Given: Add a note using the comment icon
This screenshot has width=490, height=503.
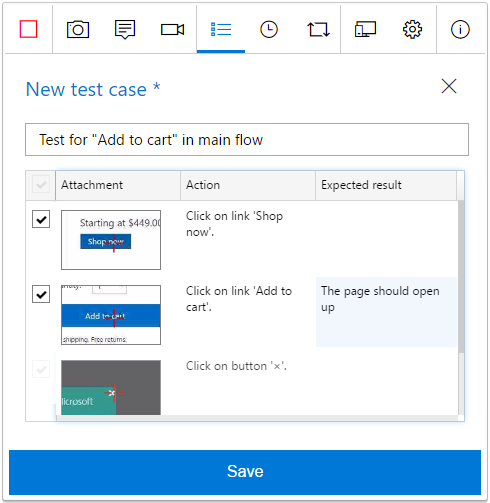Looking at the screenshot, I should pyautogui.click(x=125, y=29).
